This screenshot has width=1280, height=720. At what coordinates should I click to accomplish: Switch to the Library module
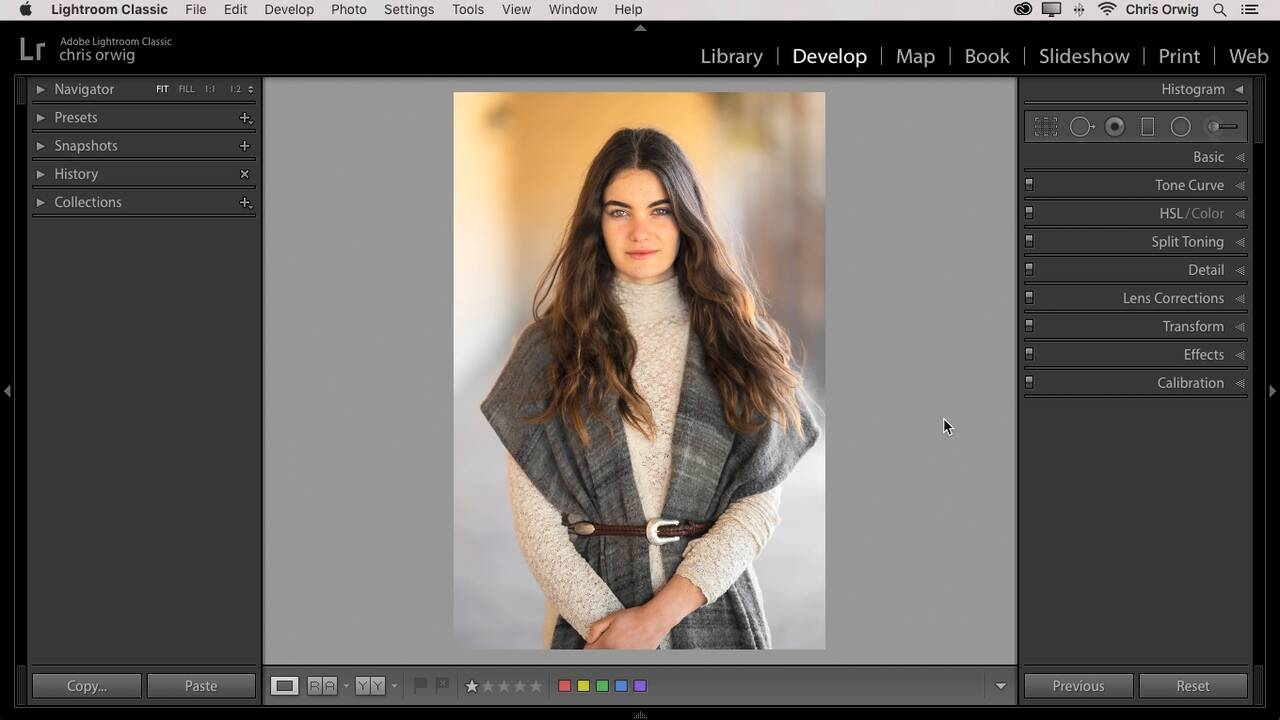point(732,56)
